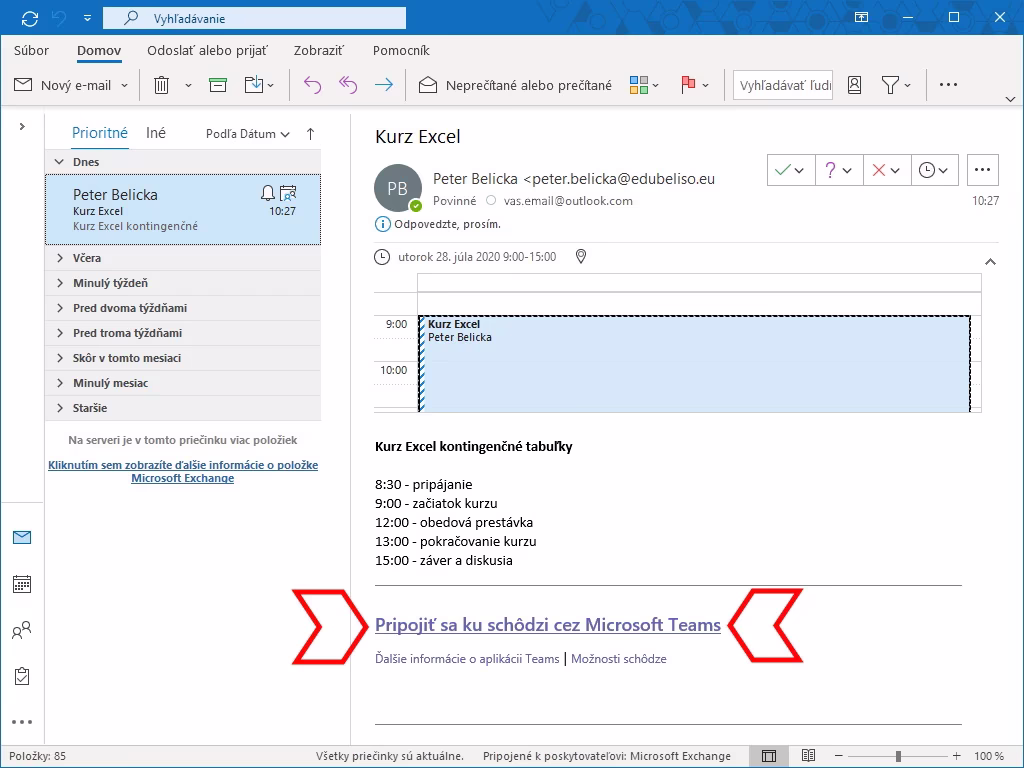Respond Tentative with the question mark

click(839, 170)
